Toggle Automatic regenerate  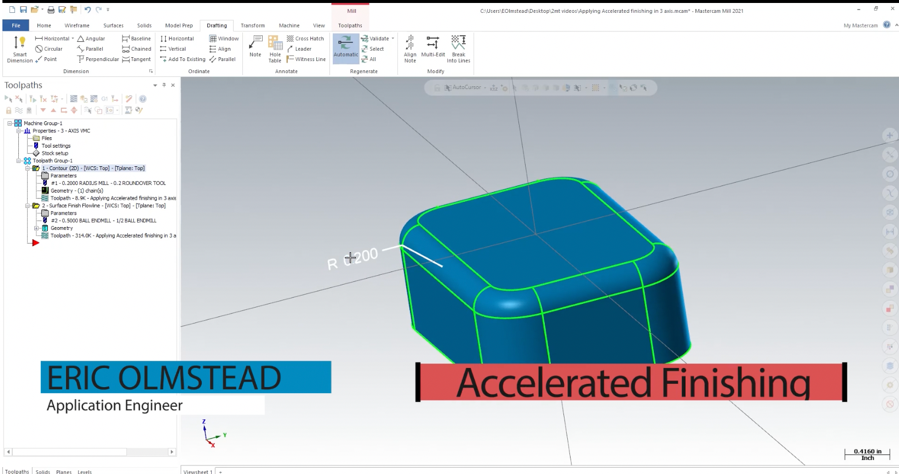(346, 48)
